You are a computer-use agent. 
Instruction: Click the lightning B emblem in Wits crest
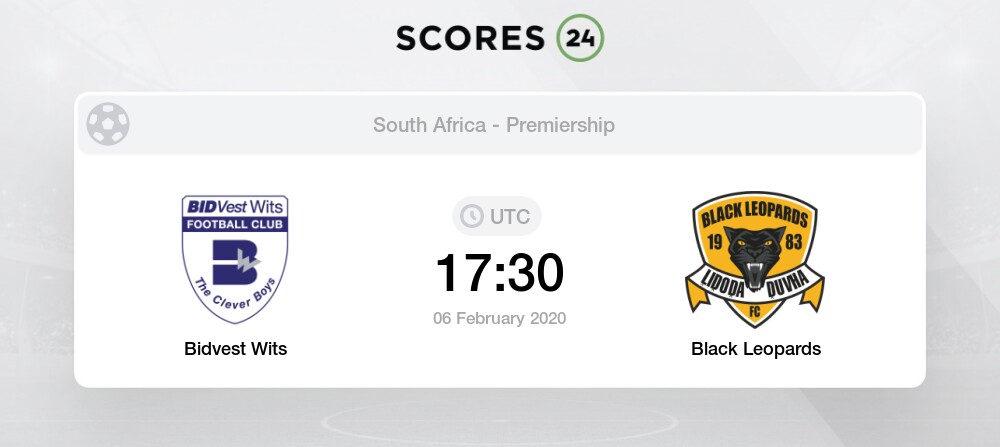235,261
